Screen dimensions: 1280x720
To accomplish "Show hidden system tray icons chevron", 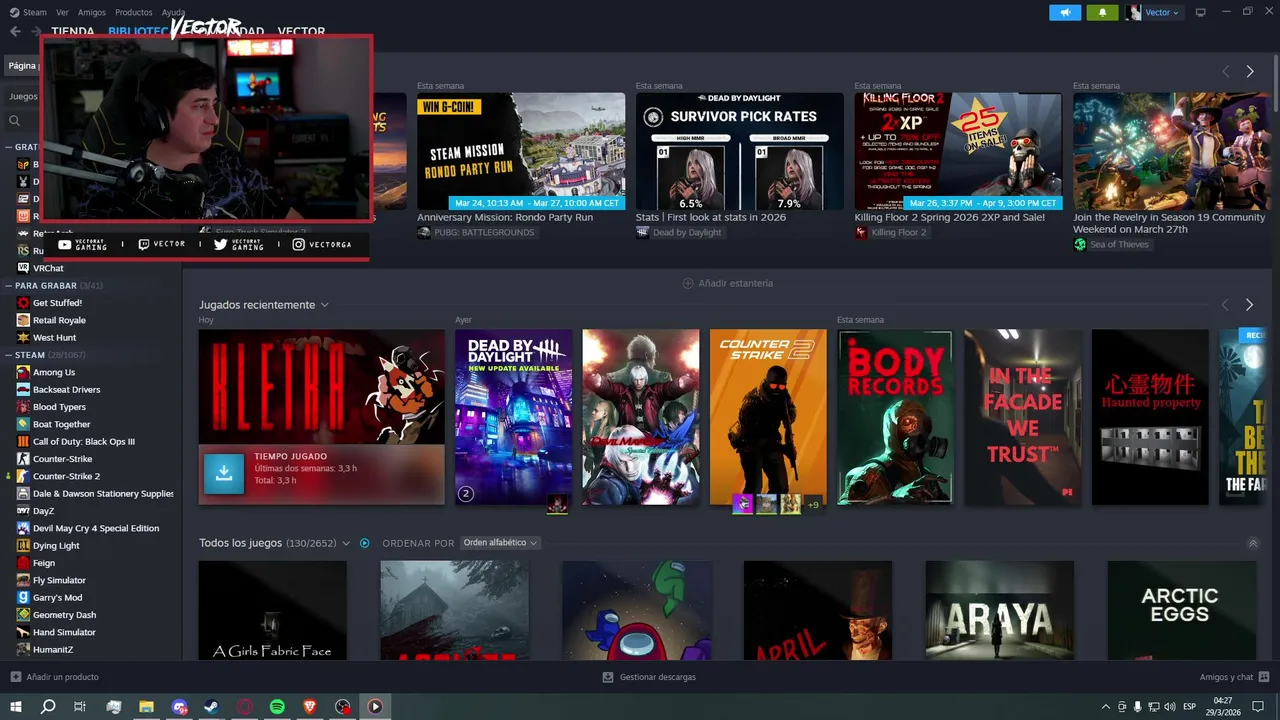I will click(x=1105, y=707).
